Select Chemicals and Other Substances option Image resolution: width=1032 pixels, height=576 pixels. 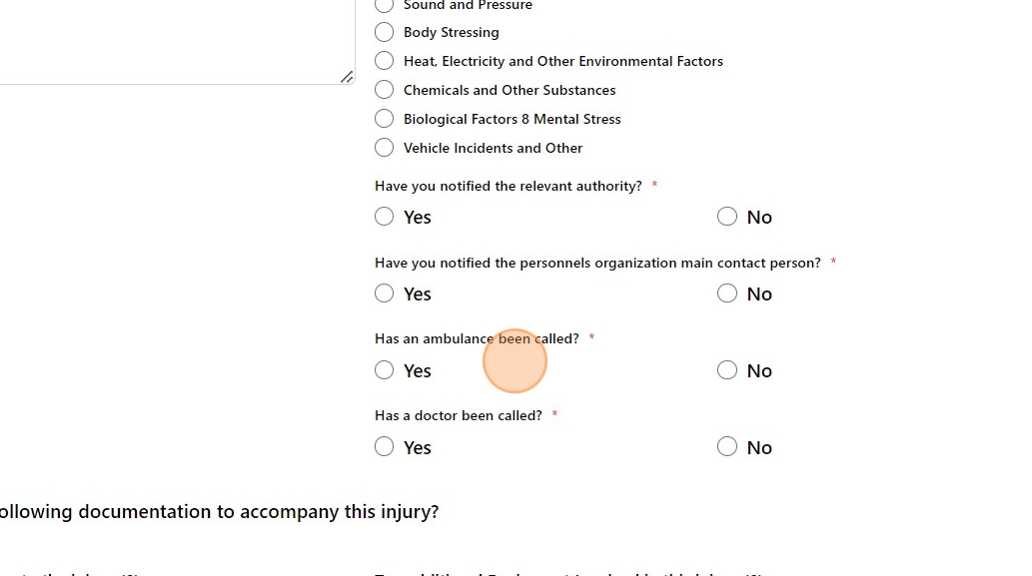tap(384, 90)
